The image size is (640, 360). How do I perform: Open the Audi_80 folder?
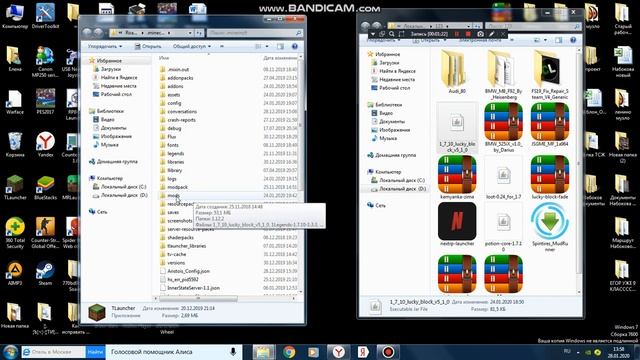tap(457, 72)
